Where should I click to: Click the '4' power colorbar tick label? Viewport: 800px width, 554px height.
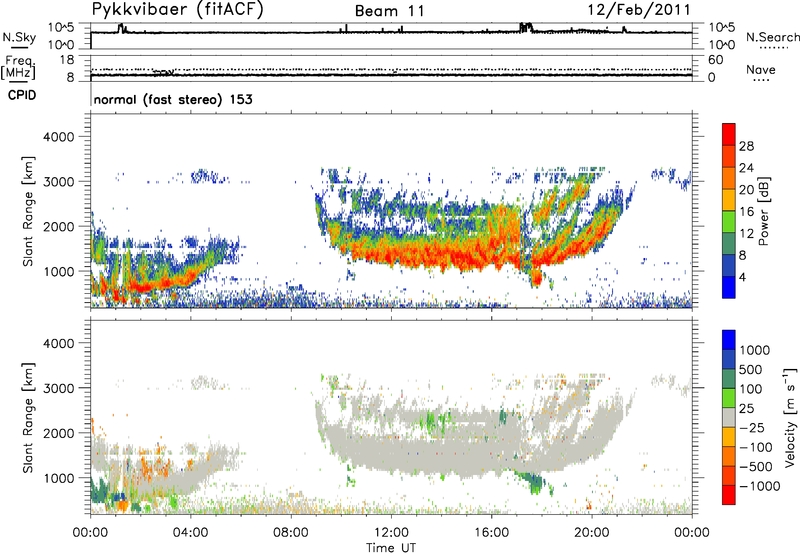pyautogui.click(x=742, y=277)
